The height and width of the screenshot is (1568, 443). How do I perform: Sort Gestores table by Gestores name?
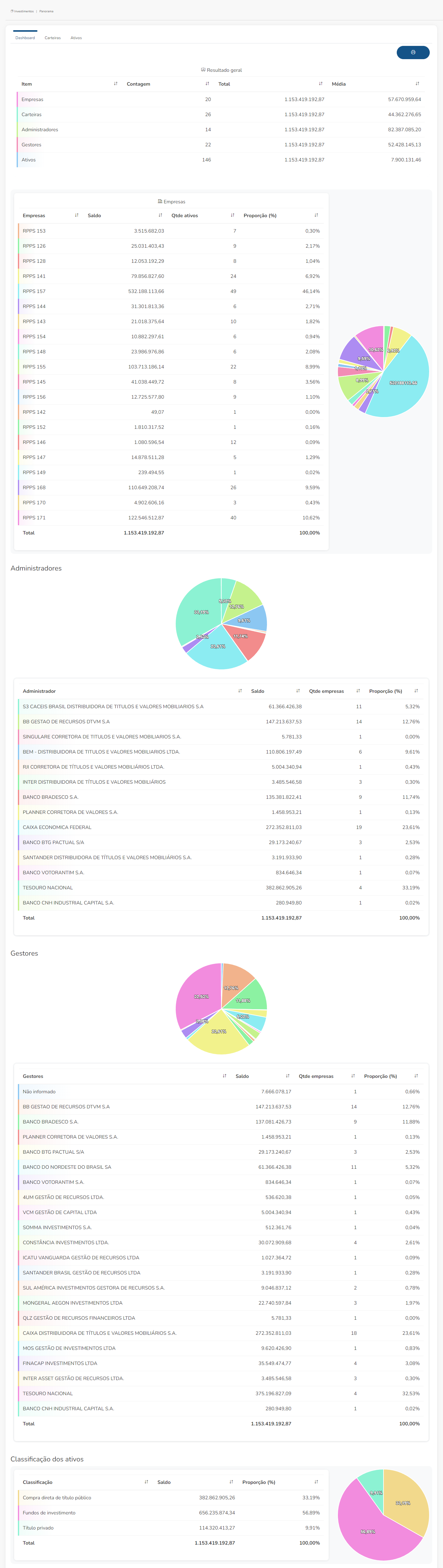pyautogui.click(x=224, y=1076)
